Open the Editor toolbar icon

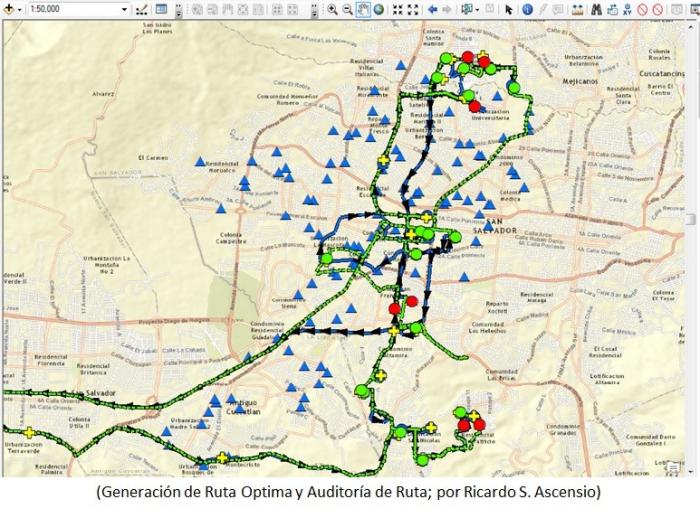[x=142, y=9]
